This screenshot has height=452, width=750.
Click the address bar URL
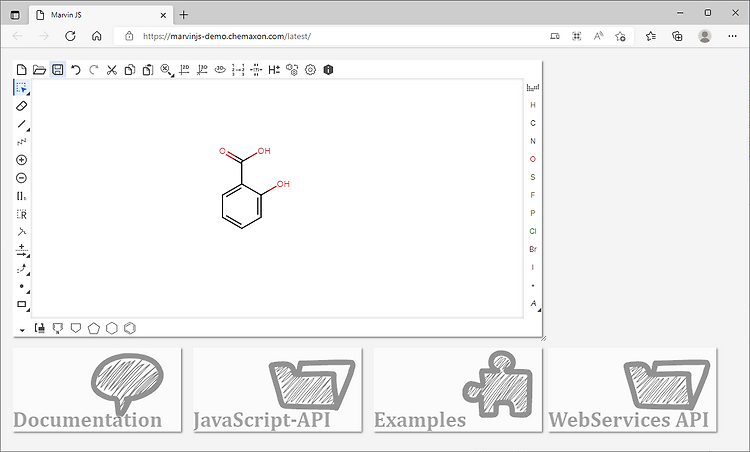[x=227, y=36]
